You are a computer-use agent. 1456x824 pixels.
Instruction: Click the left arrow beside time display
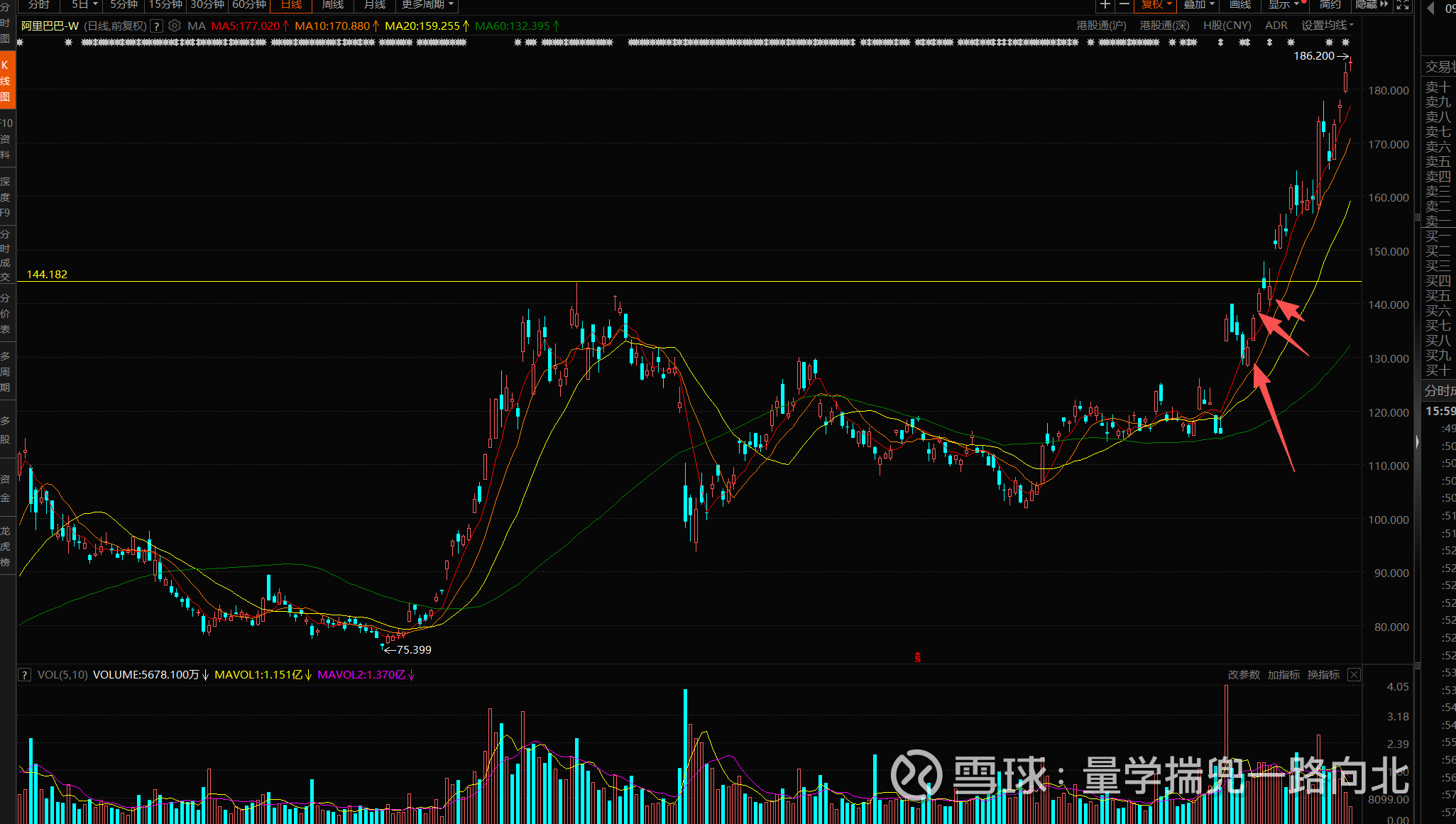[x=1430, y=8]
